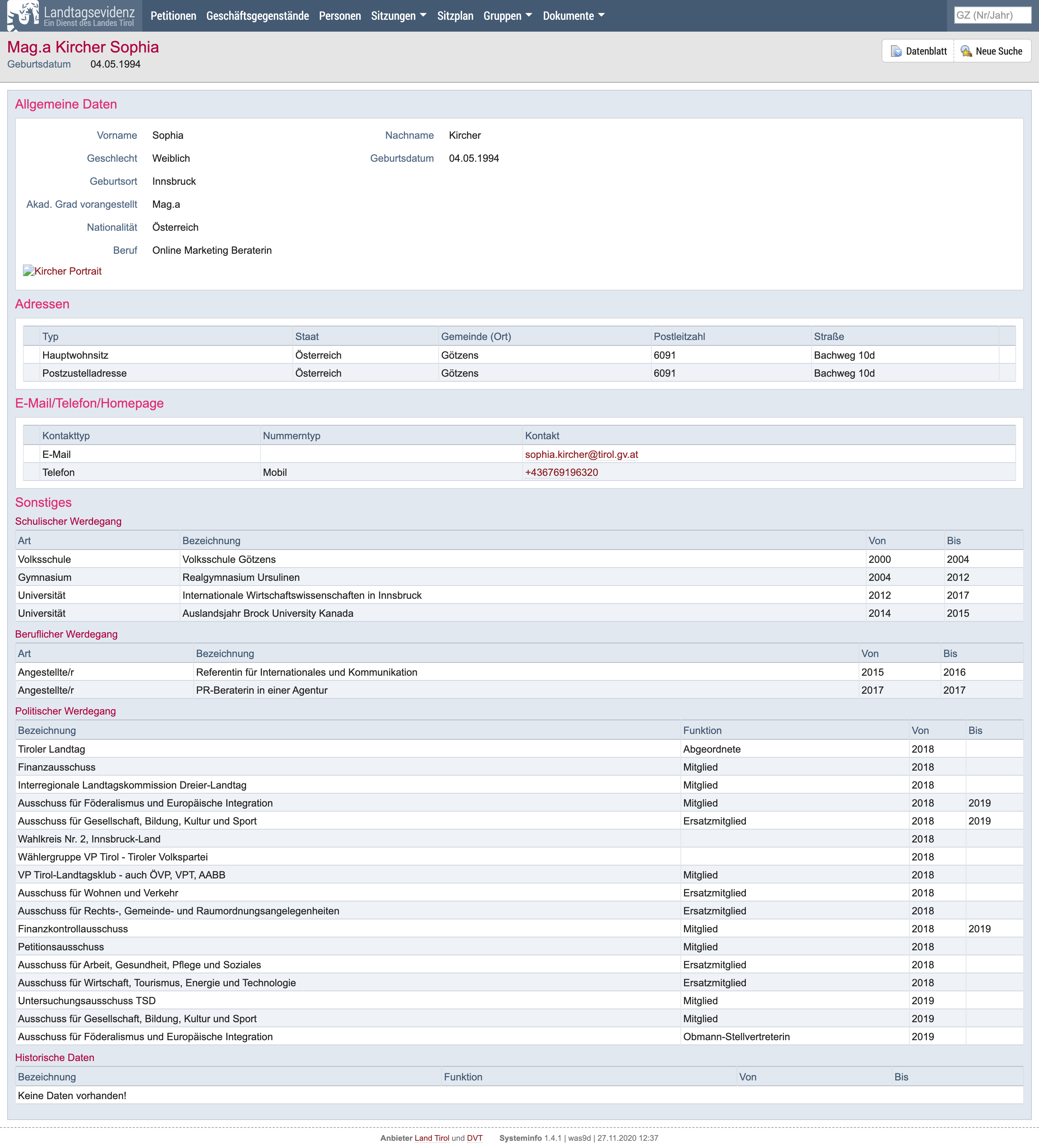
Task: Select Internationale Wirtschaftswissenschaften in Innsbruck entry
Action: pyautogui.click(x=519, y=595)
